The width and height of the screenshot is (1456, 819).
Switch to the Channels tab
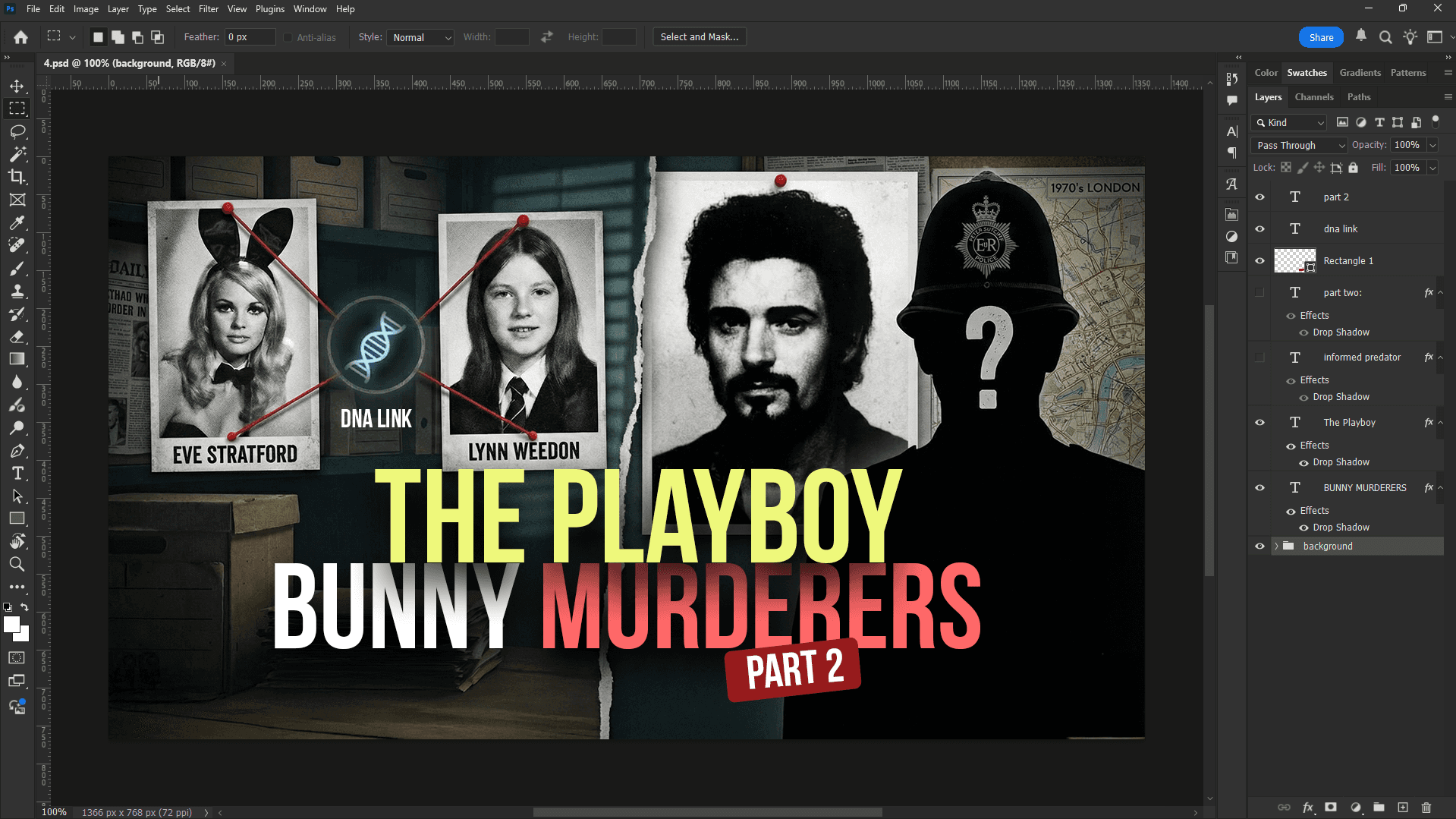coord(1313,97)
